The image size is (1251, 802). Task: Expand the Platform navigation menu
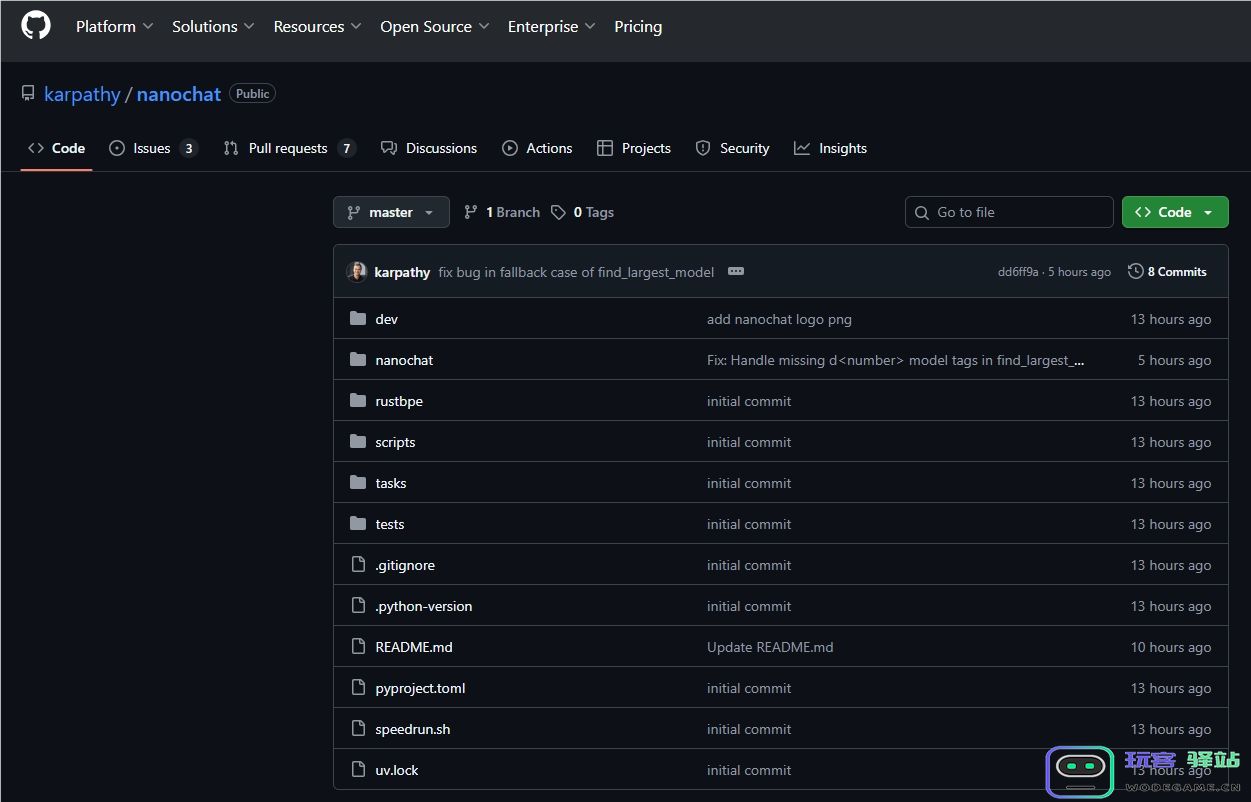click(114, 27)
